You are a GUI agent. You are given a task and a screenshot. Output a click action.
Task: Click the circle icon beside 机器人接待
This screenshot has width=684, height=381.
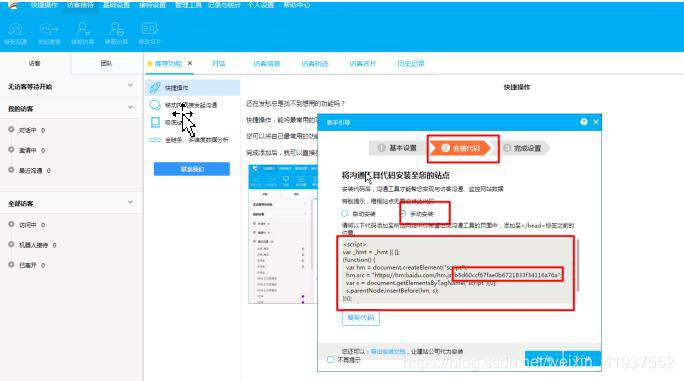coord(11,244)
